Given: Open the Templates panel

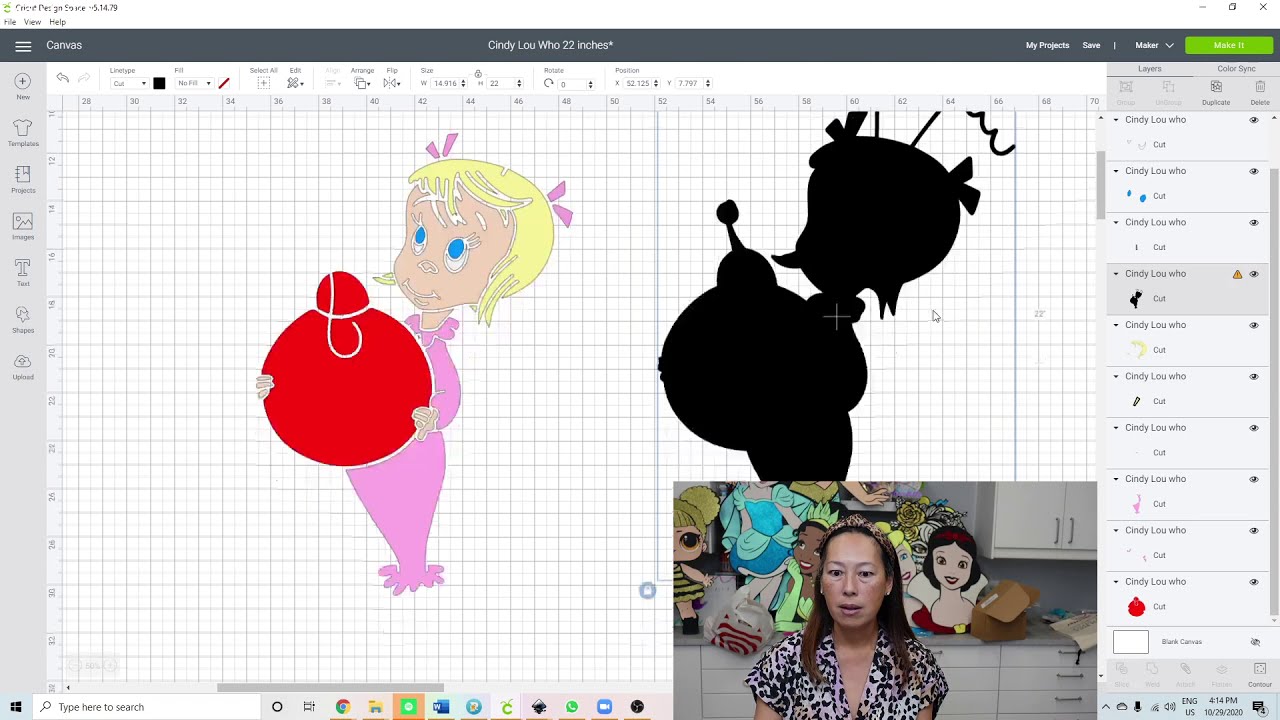Looking at the screenshot, I should click(22, 133).
